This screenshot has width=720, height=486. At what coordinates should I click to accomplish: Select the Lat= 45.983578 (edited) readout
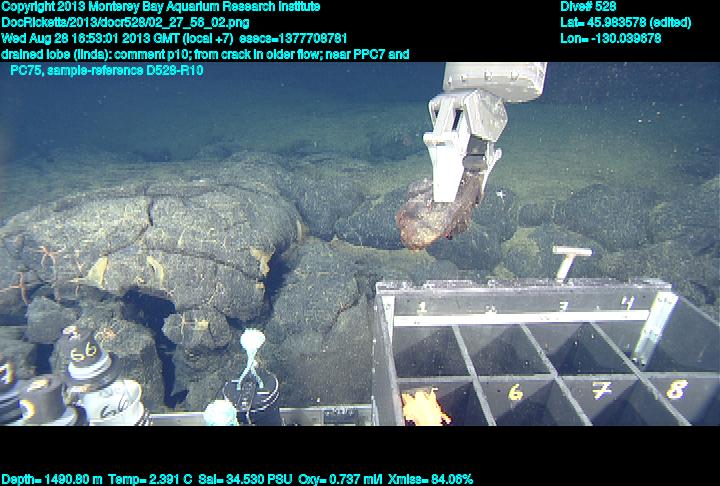coord(625,23)
